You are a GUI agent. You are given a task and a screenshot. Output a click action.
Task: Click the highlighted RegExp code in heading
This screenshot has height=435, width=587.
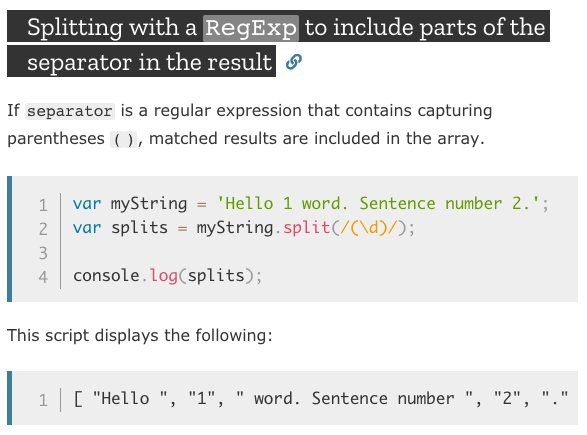251,28
